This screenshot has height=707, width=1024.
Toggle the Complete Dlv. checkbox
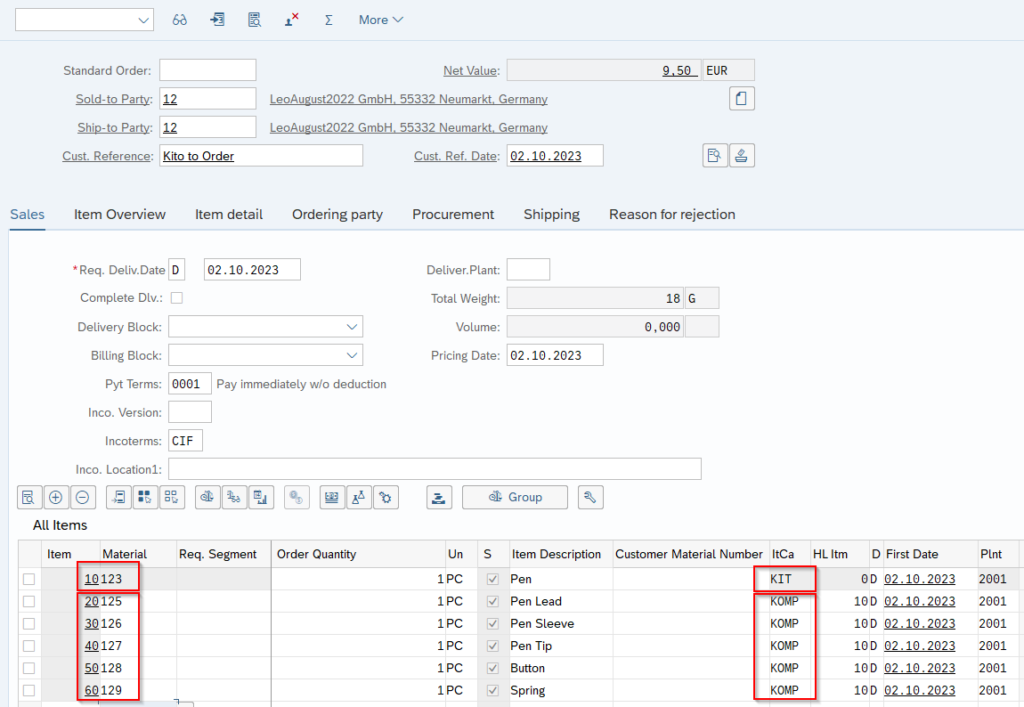pos(176,298)
